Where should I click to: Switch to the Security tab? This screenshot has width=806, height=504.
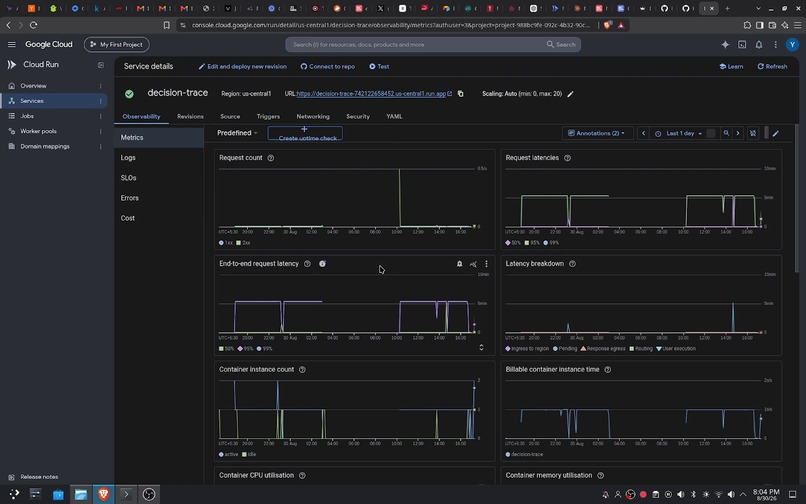358,117
